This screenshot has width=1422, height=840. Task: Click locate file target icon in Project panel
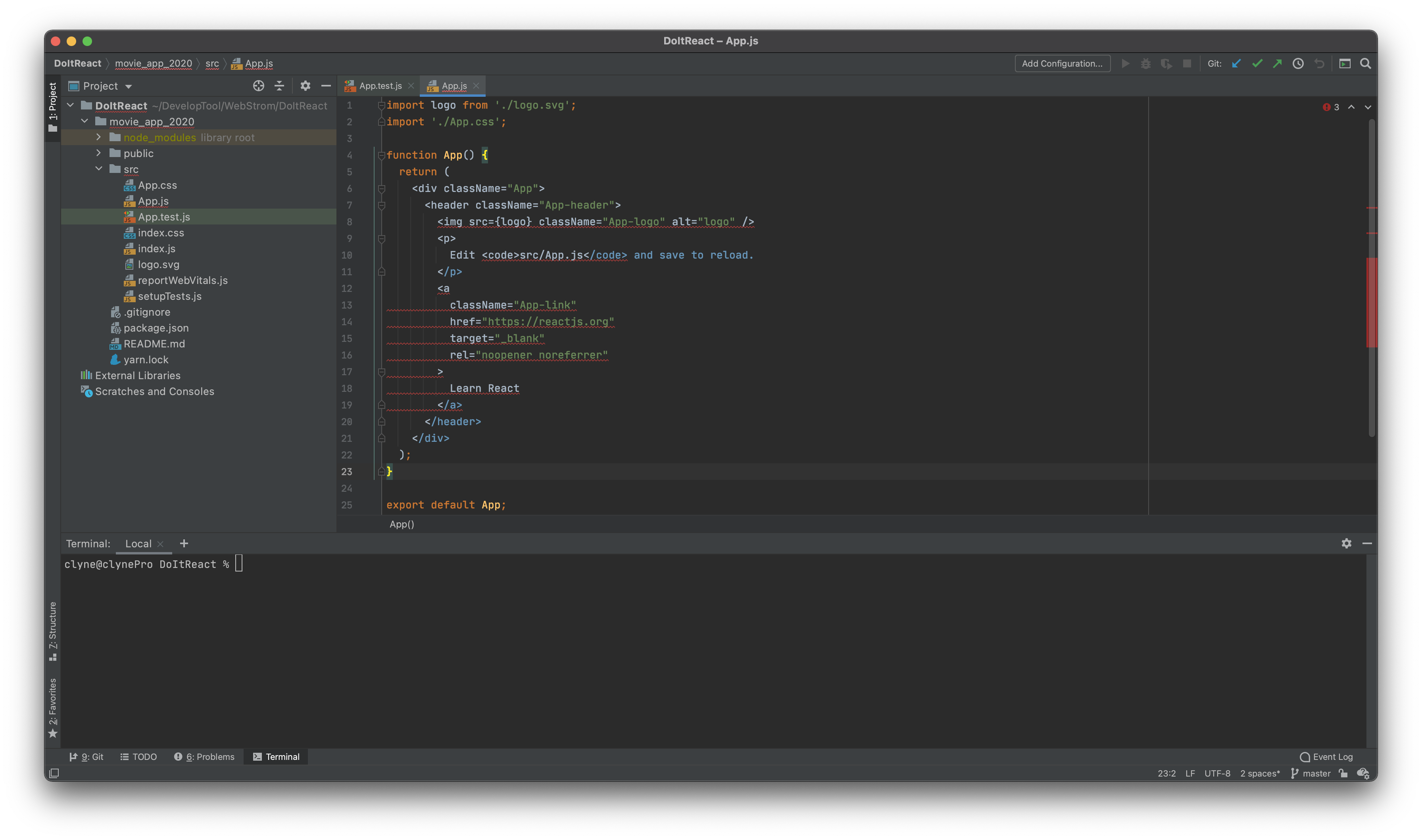pyautogui.click(x=258, y=86)
